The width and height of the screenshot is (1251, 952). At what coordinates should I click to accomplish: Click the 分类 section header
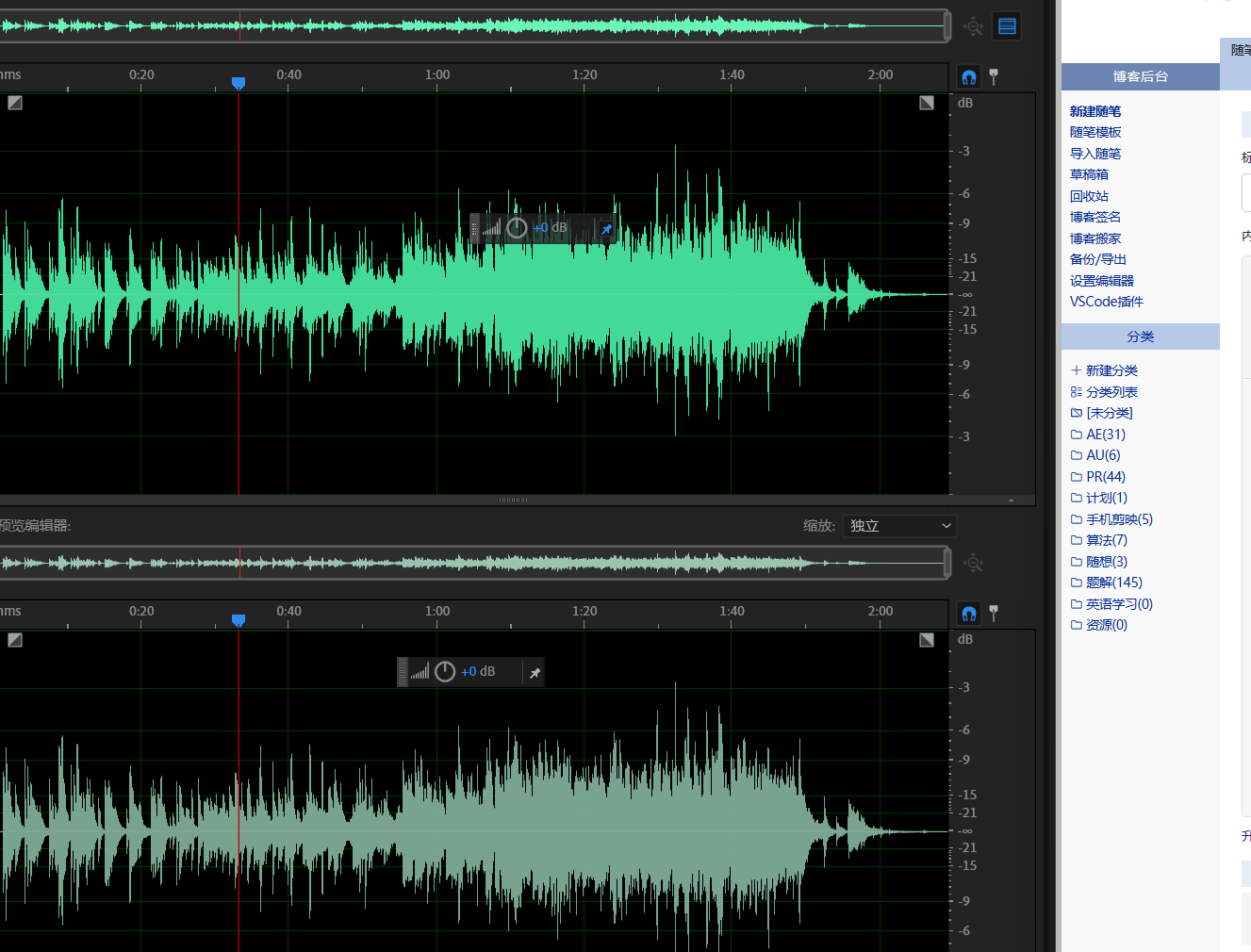[x=1141, y=336]
